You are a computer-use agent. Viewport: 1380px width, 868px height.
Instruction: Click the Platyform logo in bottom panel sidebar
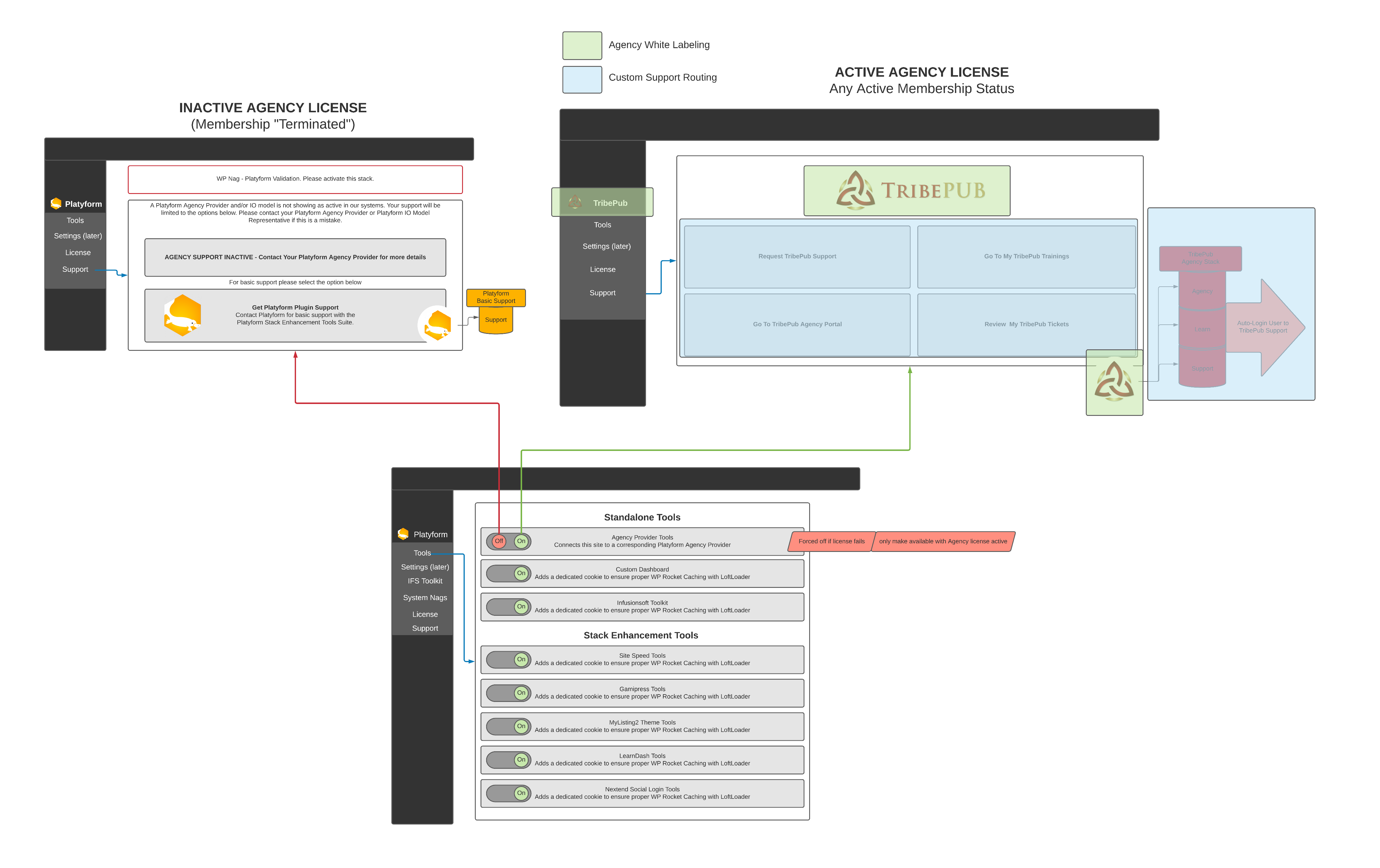tap(403, 534)
